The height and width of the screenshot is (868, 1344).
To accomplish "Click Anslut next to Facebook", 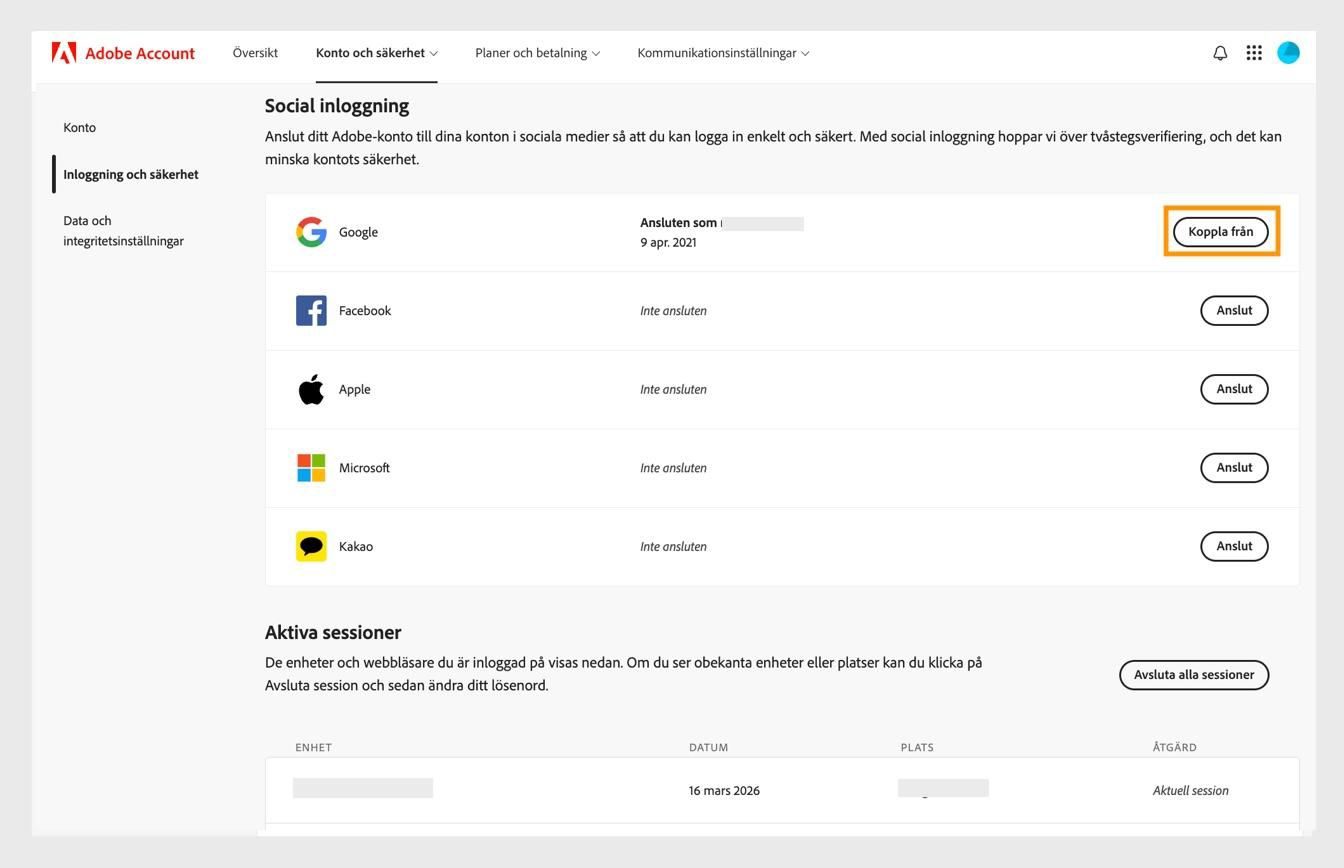I will point(1234,310).
